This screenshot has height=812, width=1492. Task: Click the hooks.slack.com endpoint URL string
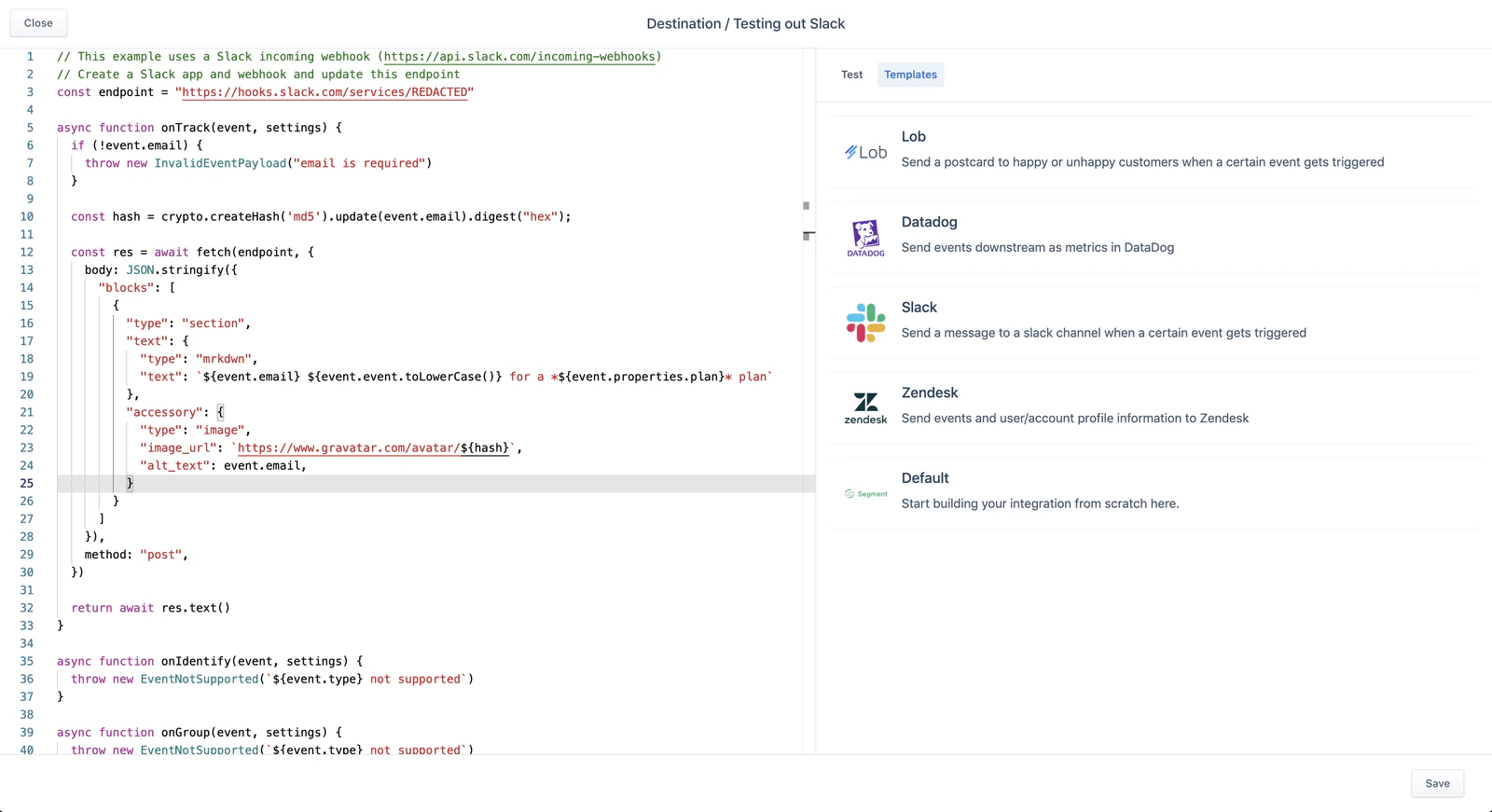tap(325, 92)
